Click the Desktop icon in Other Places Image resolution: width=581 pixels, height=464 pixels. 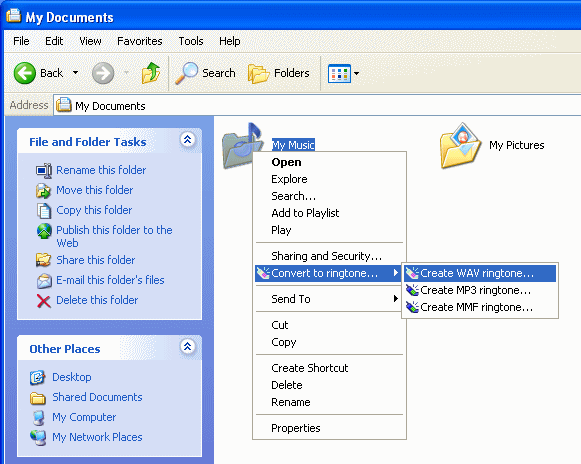click(37, 377)
